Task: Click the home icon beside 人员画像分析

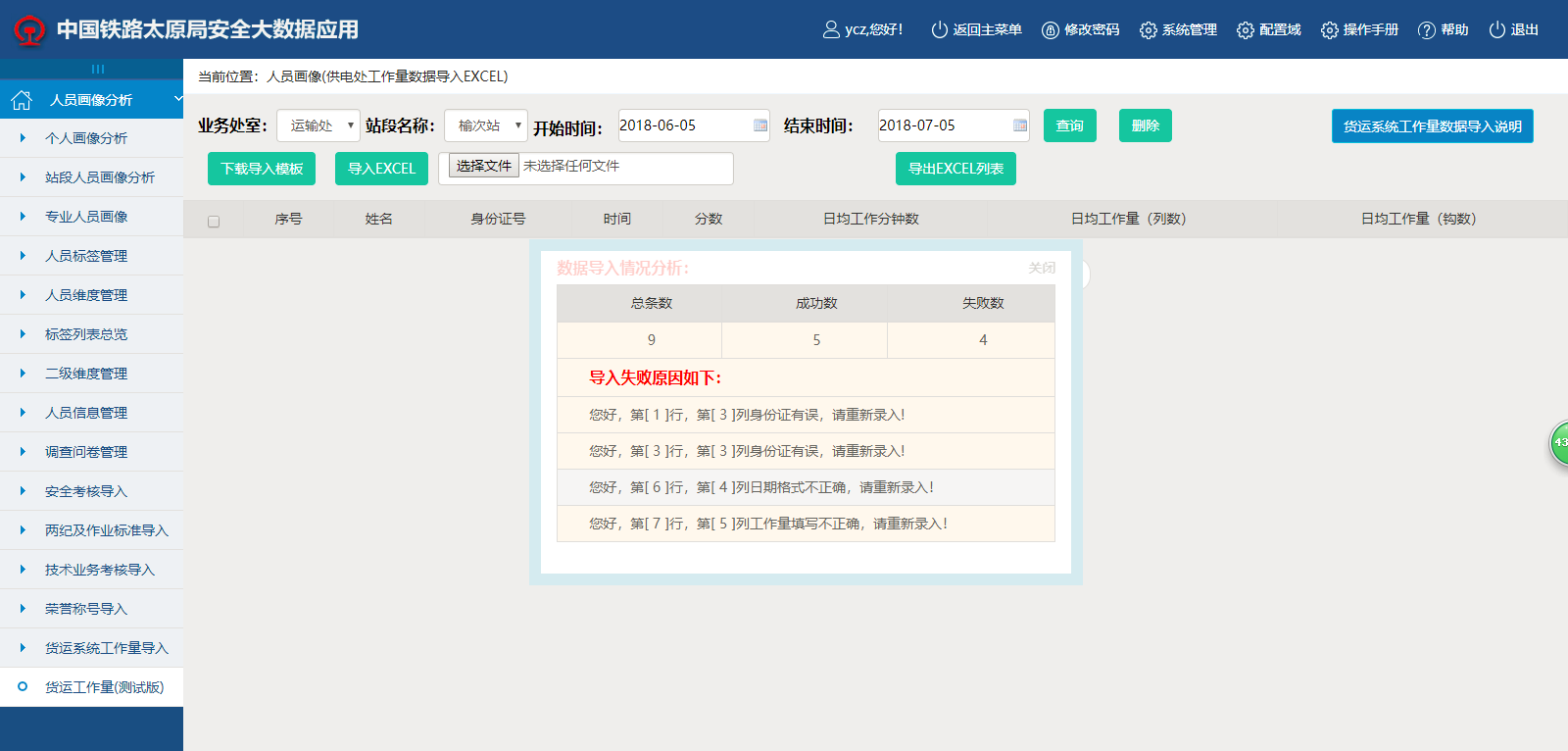Action: click(22, 99)
